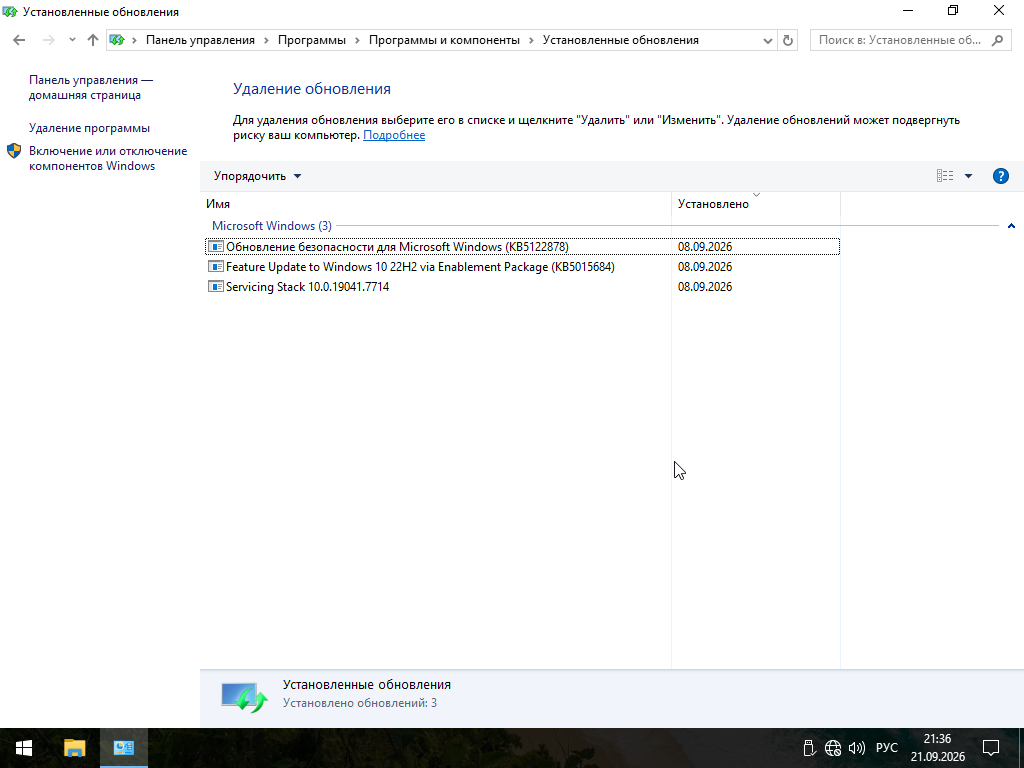Go up one folder level

pyautogui.click(x=93, y=40)
